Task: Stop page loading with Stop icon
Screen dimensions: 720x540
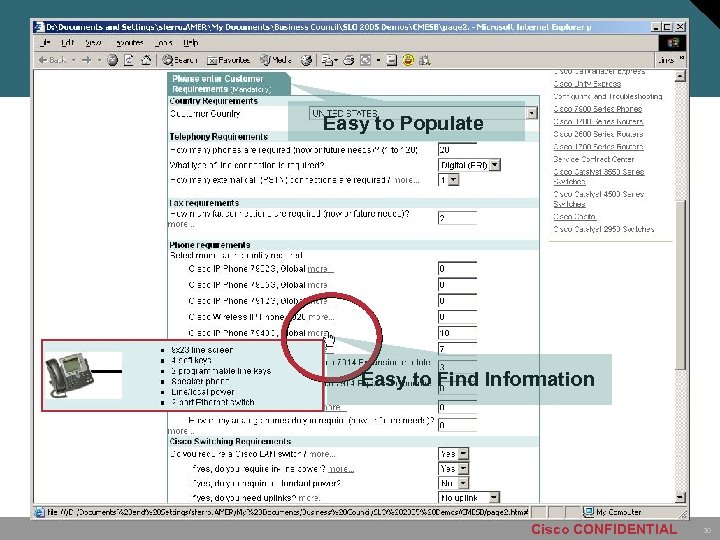Action: (x=112, y=60)
